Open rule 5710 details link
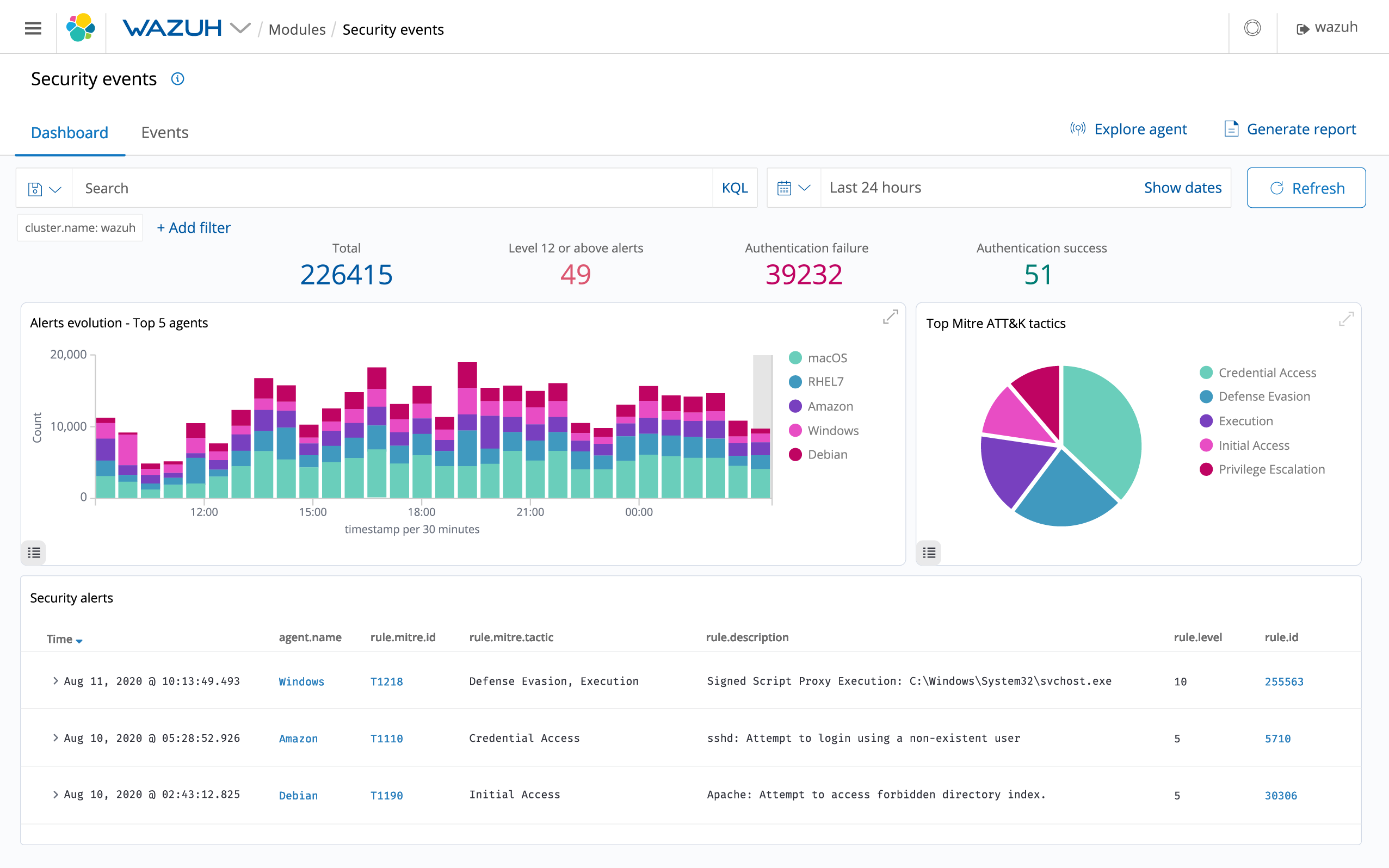The width and height of the screenshot is (1389, 868). 1279,739
